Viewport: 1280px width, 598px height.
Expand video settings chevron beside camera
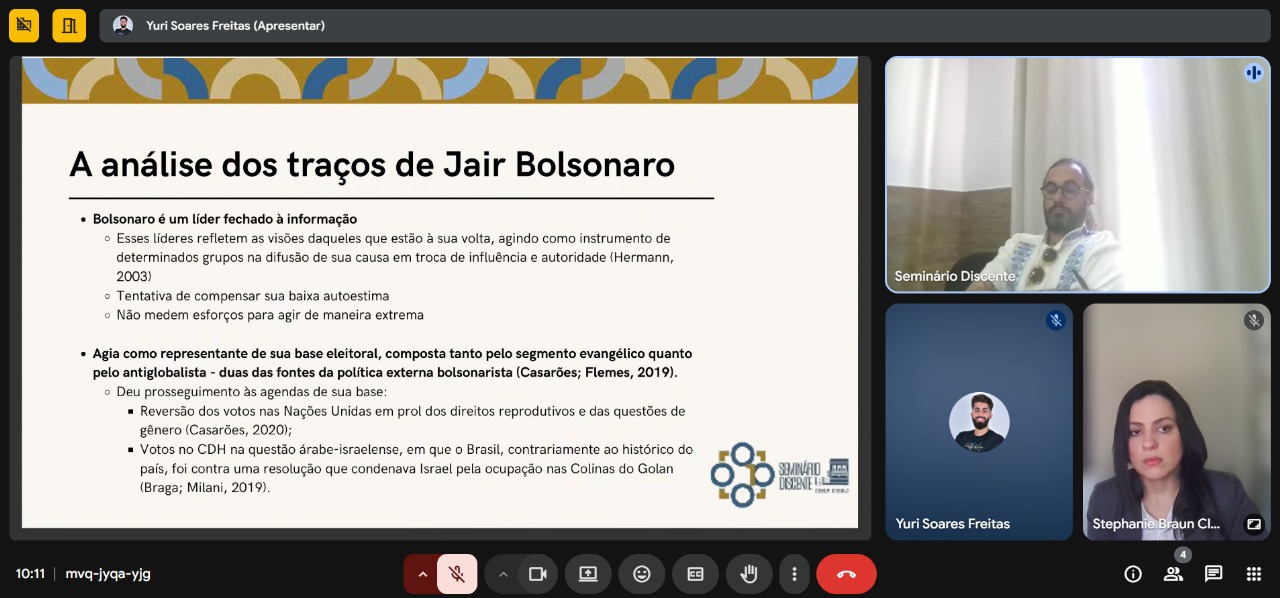503,574
